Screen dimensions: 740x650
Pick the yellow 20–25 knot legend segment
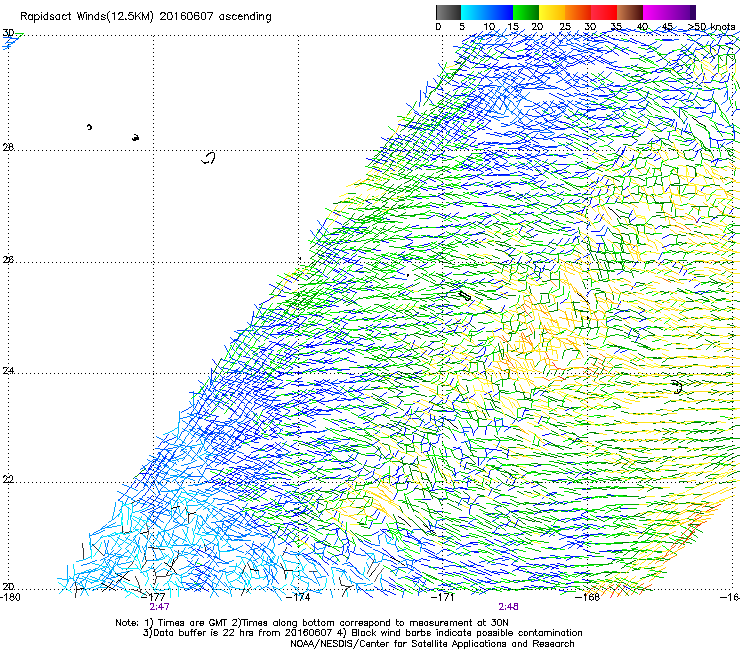click(552, 12)
